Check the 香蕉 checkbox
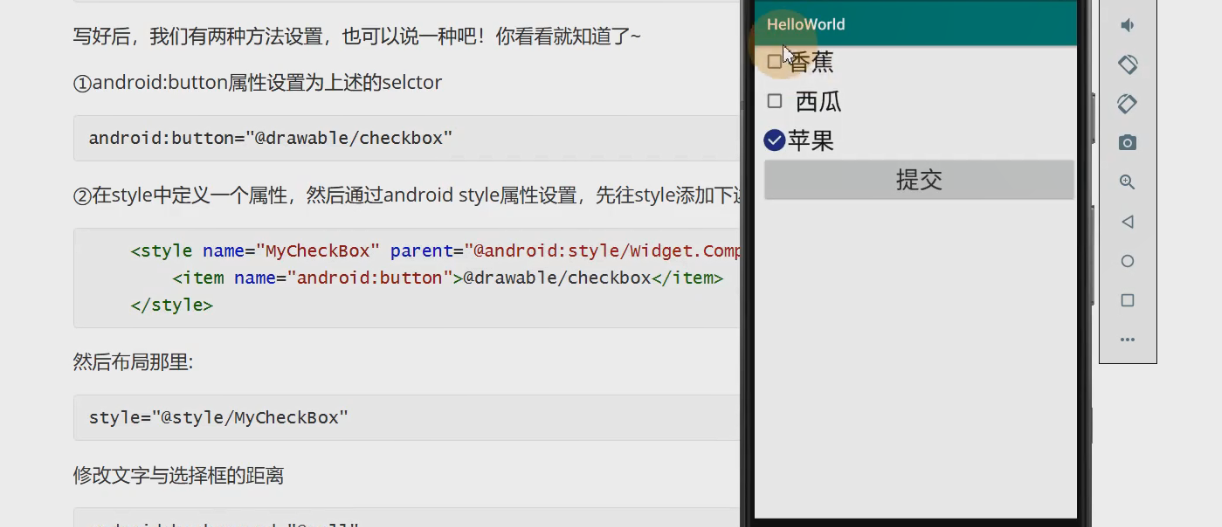Viewport: 1222px width, 527px height. click(x=774, y=62)
